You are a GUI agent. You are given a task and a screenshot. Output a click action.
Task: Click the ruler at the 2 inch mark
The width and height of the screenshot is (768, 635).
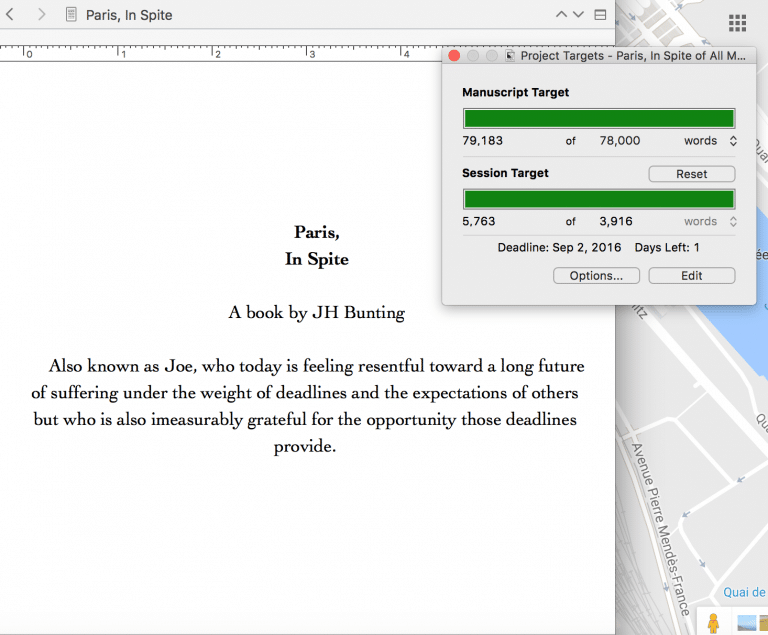214,53
